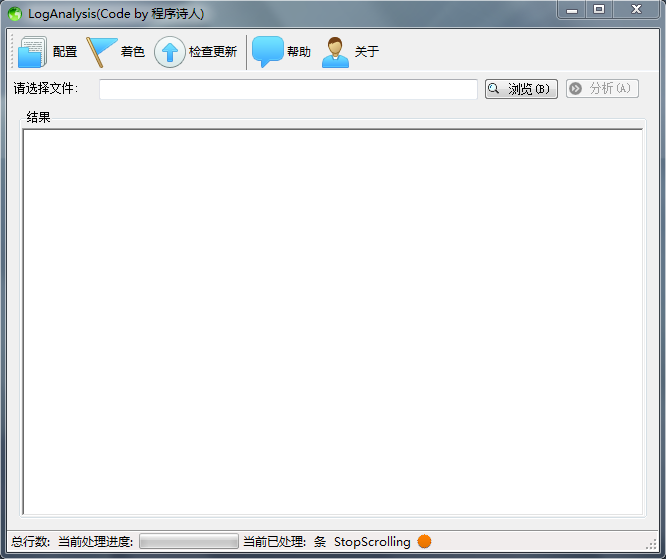The width and height of the screenshot is (666, 559).
Task: Click the LogAnalysis green globe title icon
Action: click(15, 14)
